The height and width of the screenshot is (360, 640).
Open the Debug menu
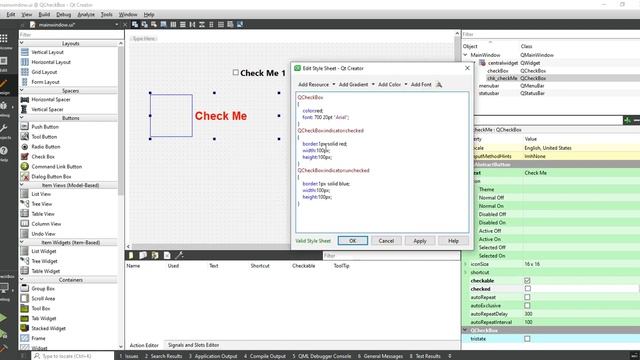coord(63,14)
